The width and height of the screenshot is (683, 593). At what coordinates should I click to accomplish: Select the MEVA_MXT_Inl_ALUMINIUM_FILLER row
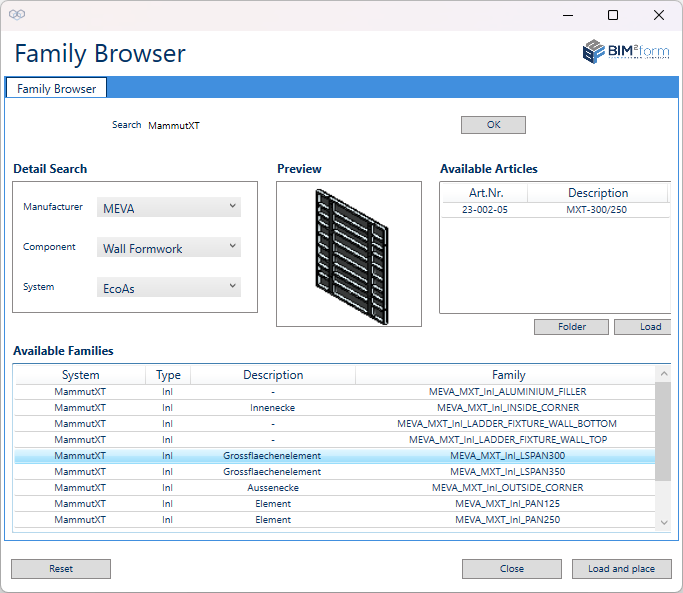point(335,392)
